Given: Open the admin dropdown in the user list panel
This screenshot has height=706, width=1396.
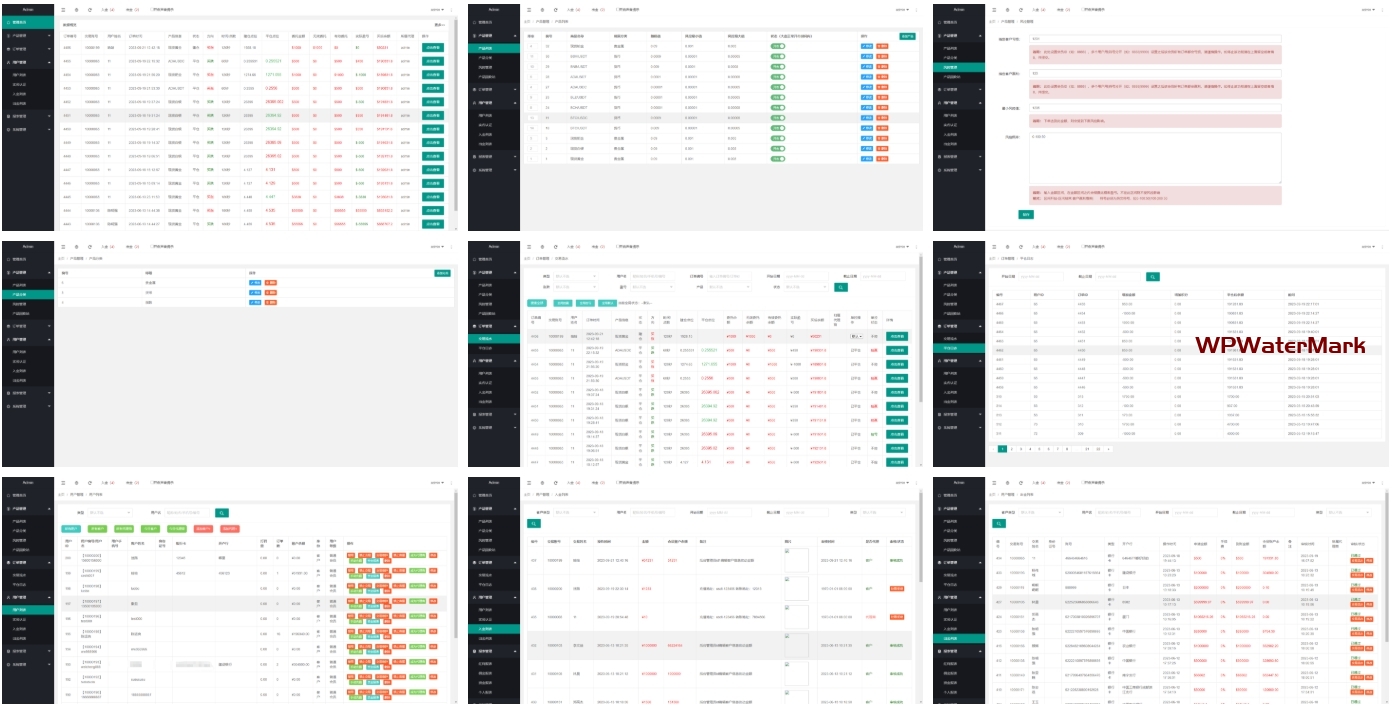Looking at the screenshot, I should coord(439,482).
